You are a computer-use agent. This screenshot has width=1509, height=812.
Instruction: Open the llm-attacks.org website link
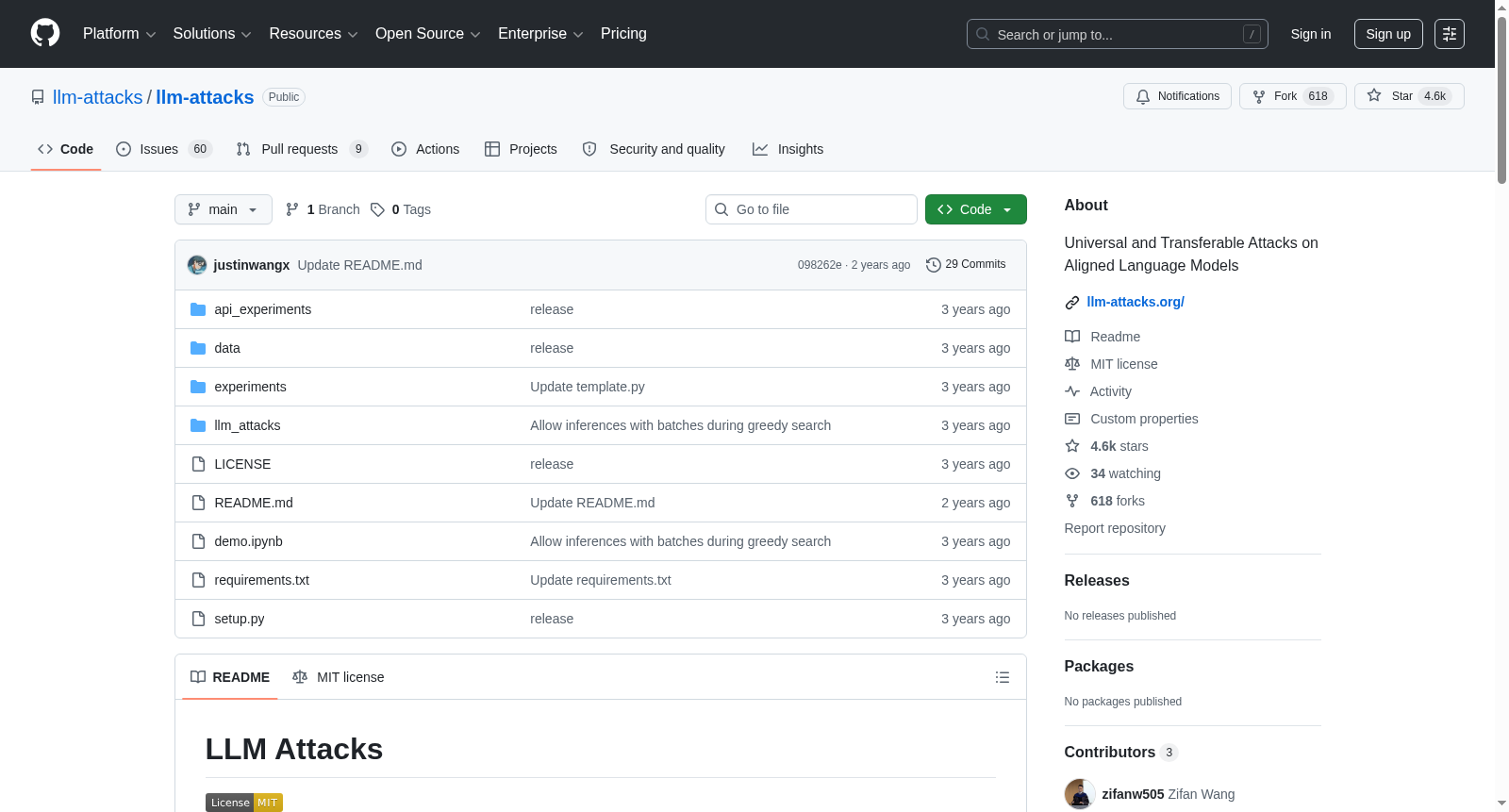tap(1136, 302)
